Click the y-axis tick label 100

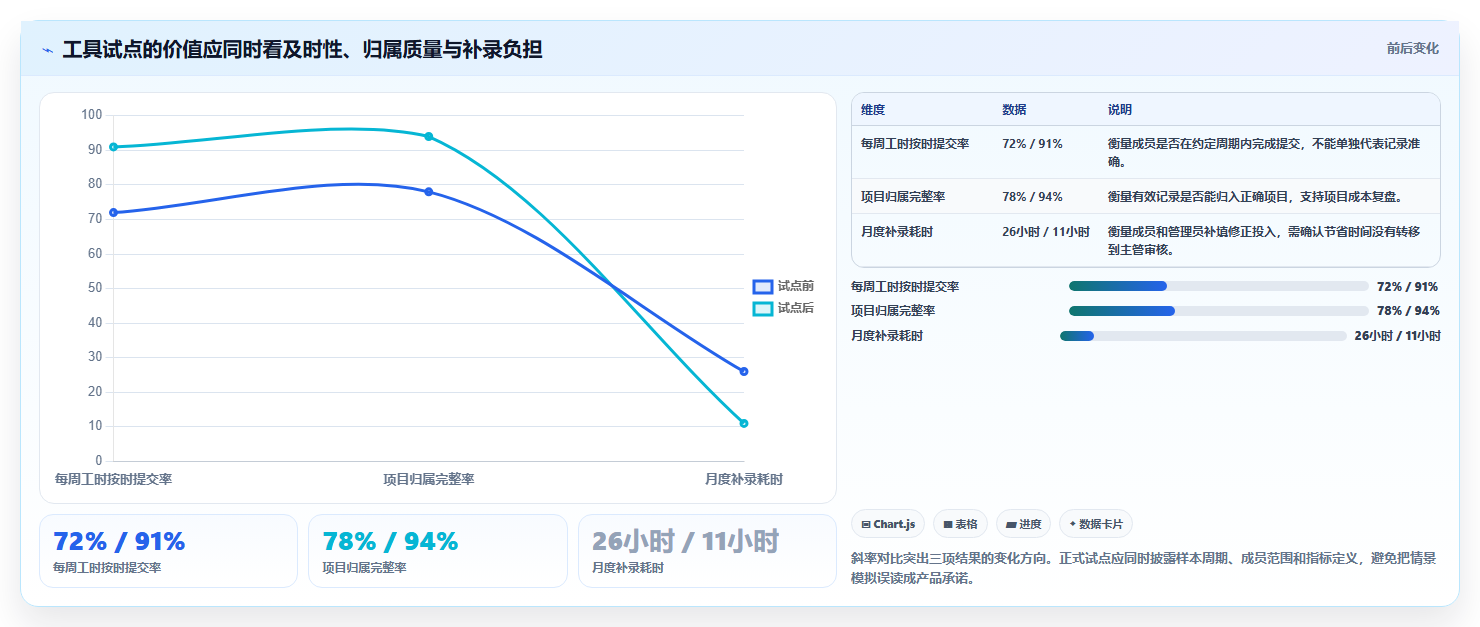tap(92, 115)
